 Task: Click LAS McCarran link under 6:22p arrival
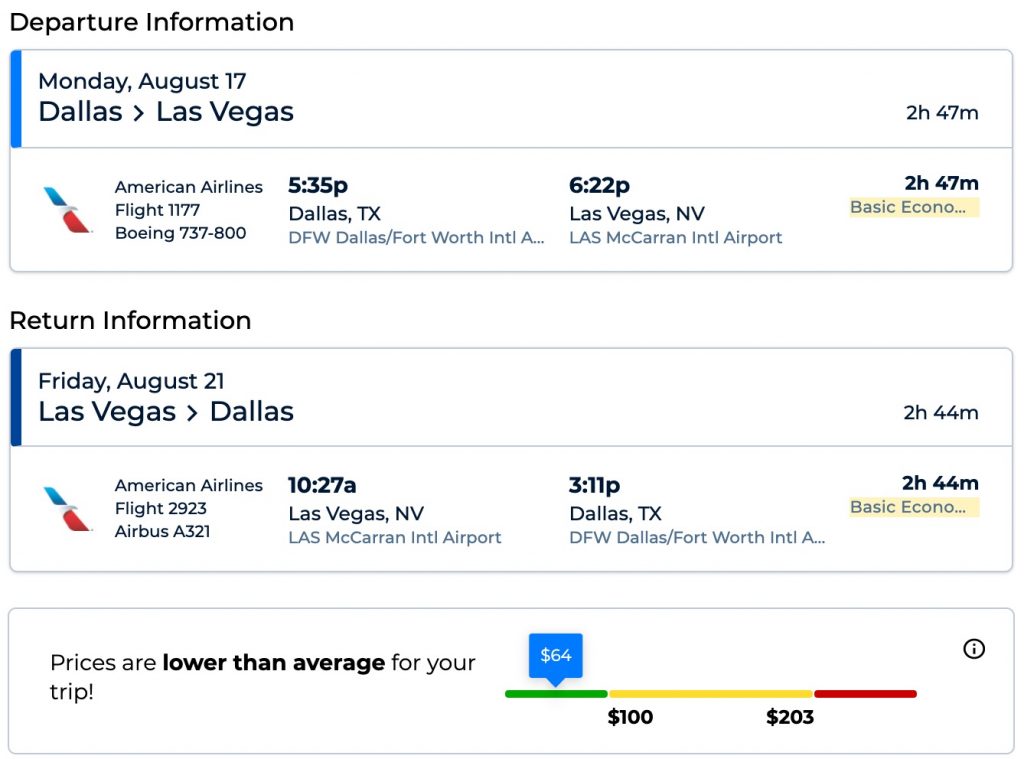tap(675, 238)
